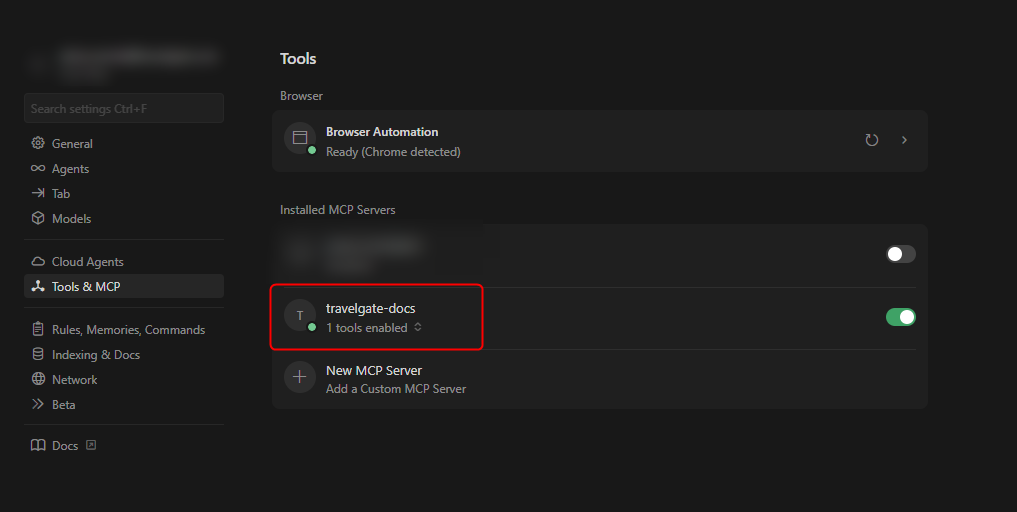1017x512 pixels.
Task: Open Rules, Memories, Commands settings
Action: pyautogui.click(x=127, y=330)
